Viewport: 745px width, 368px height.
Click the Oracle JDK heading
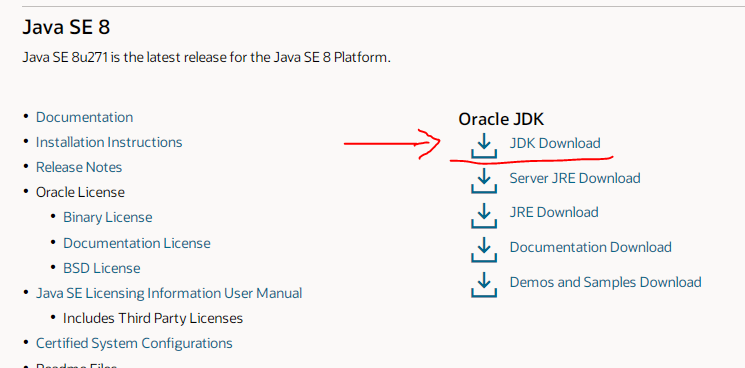click(x=501, y=119)
